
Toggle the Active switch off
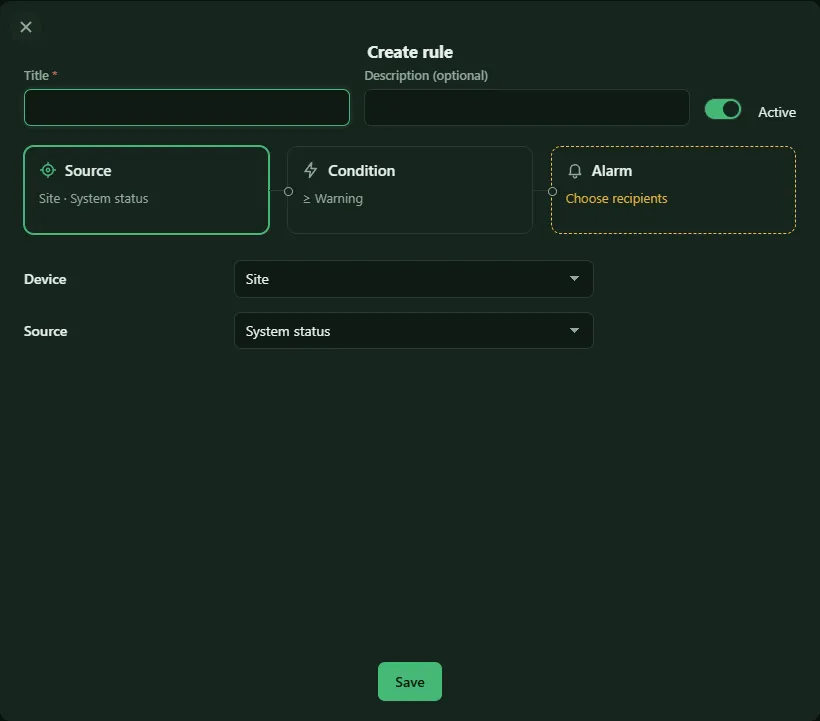723,109
